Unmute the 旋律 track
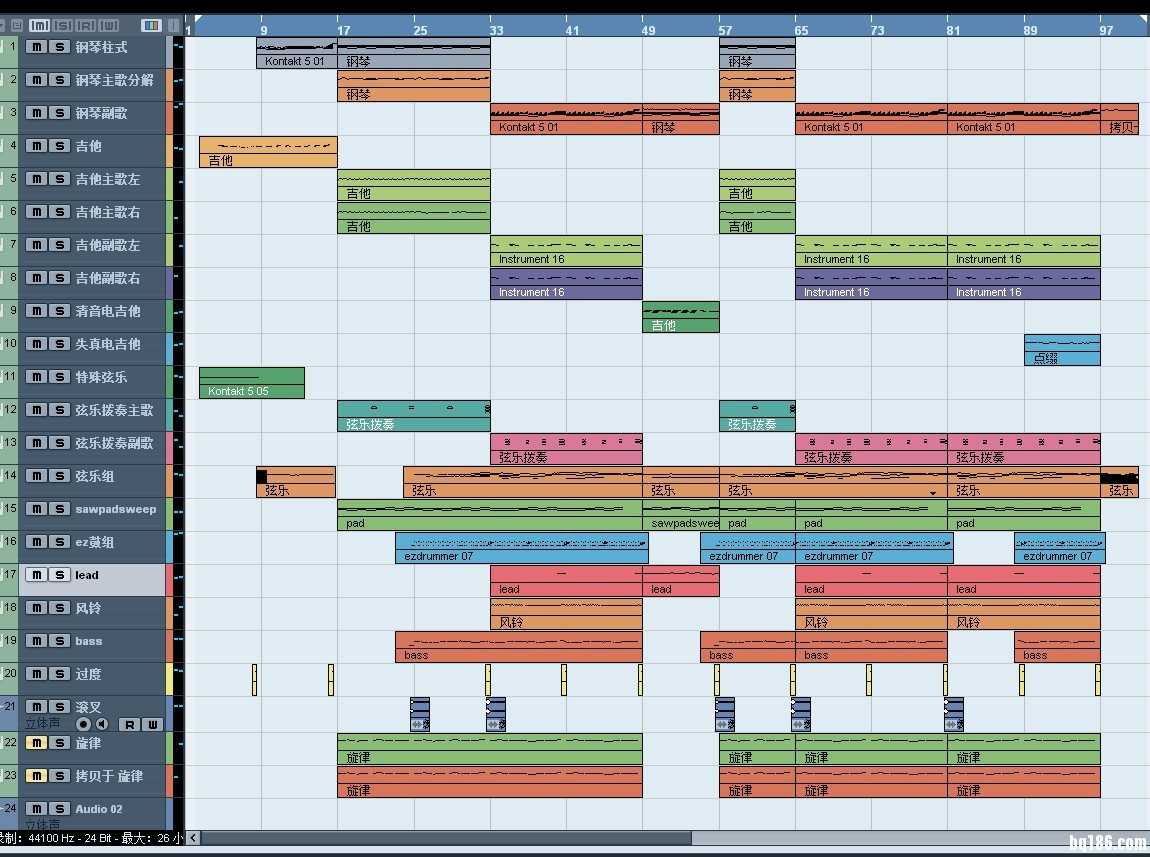The width and height of the screenshot is (1150, 857). (37, 743)
